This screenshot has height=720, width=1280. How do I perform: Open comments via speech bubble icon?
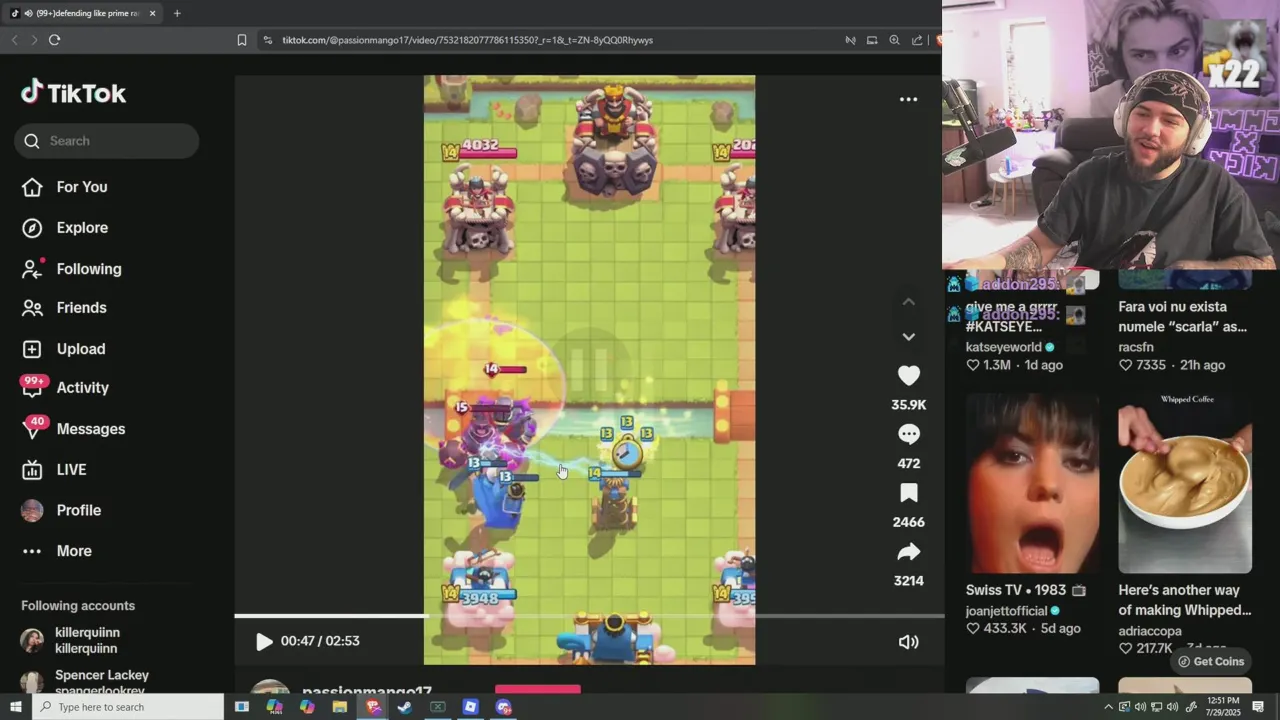click(x=908, y=434)
